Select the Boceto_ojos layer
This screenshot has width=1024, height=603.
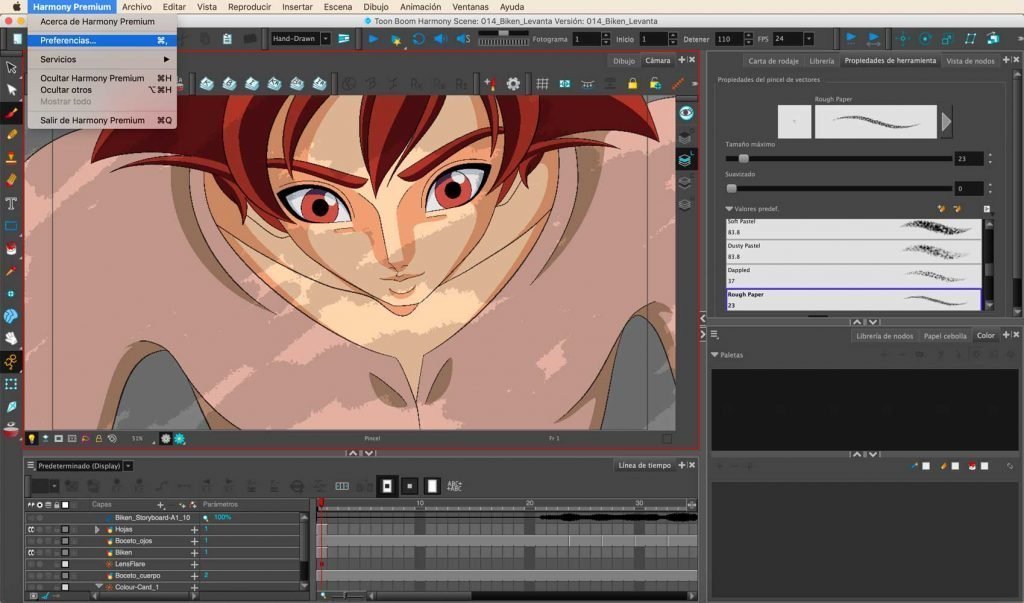[133, 541]
